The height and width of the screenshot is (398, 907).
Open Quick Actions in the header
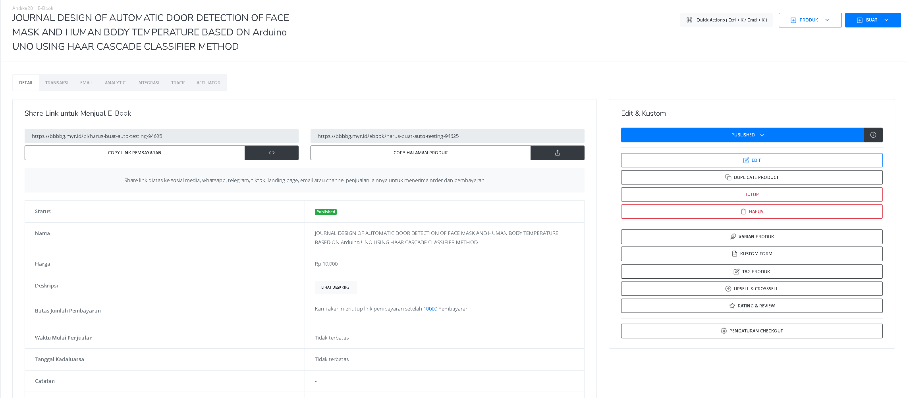726,20
